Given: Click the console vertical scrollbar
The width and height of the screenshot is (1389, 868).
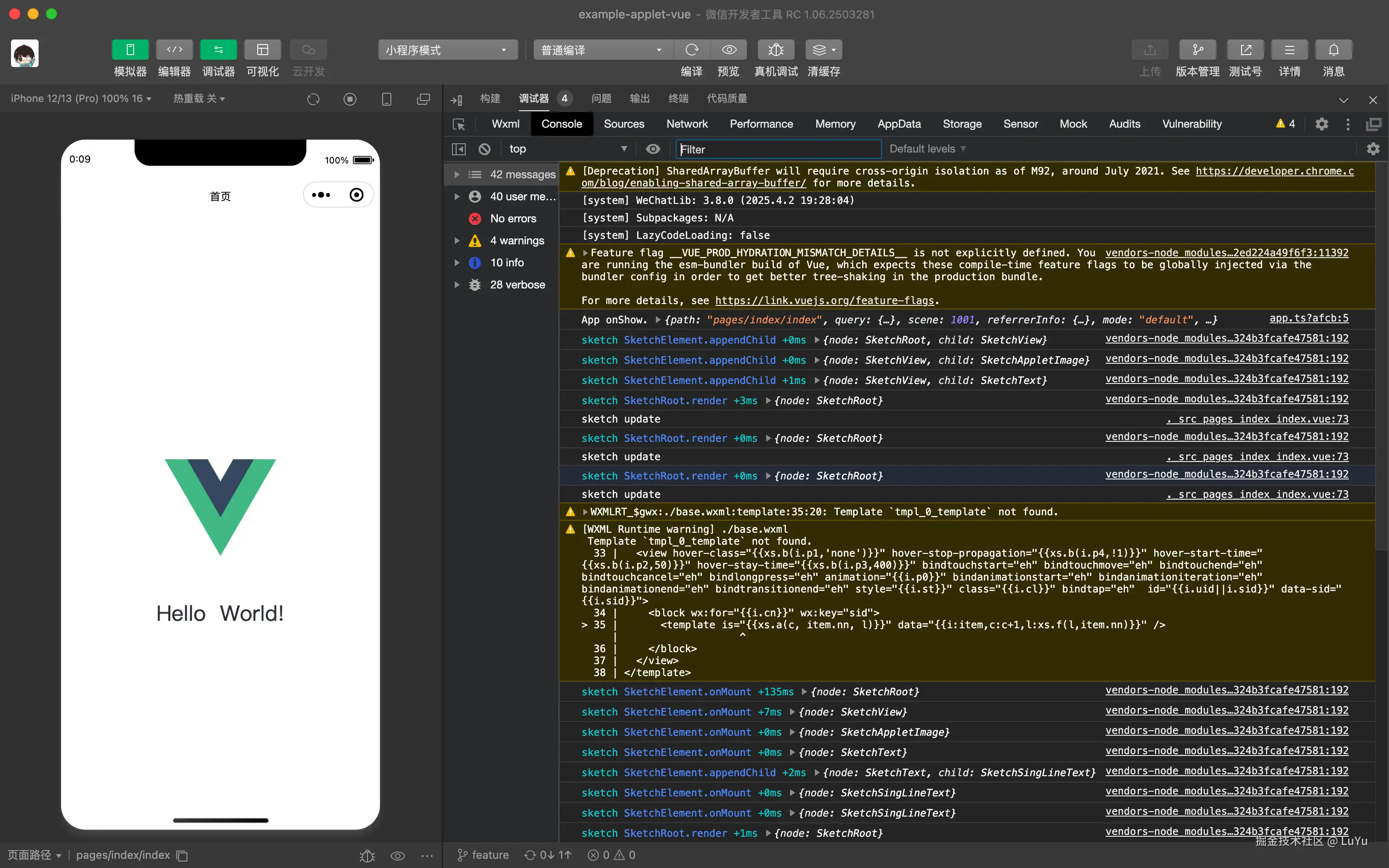Looking at the screenshot, I should coord(1381,356).
